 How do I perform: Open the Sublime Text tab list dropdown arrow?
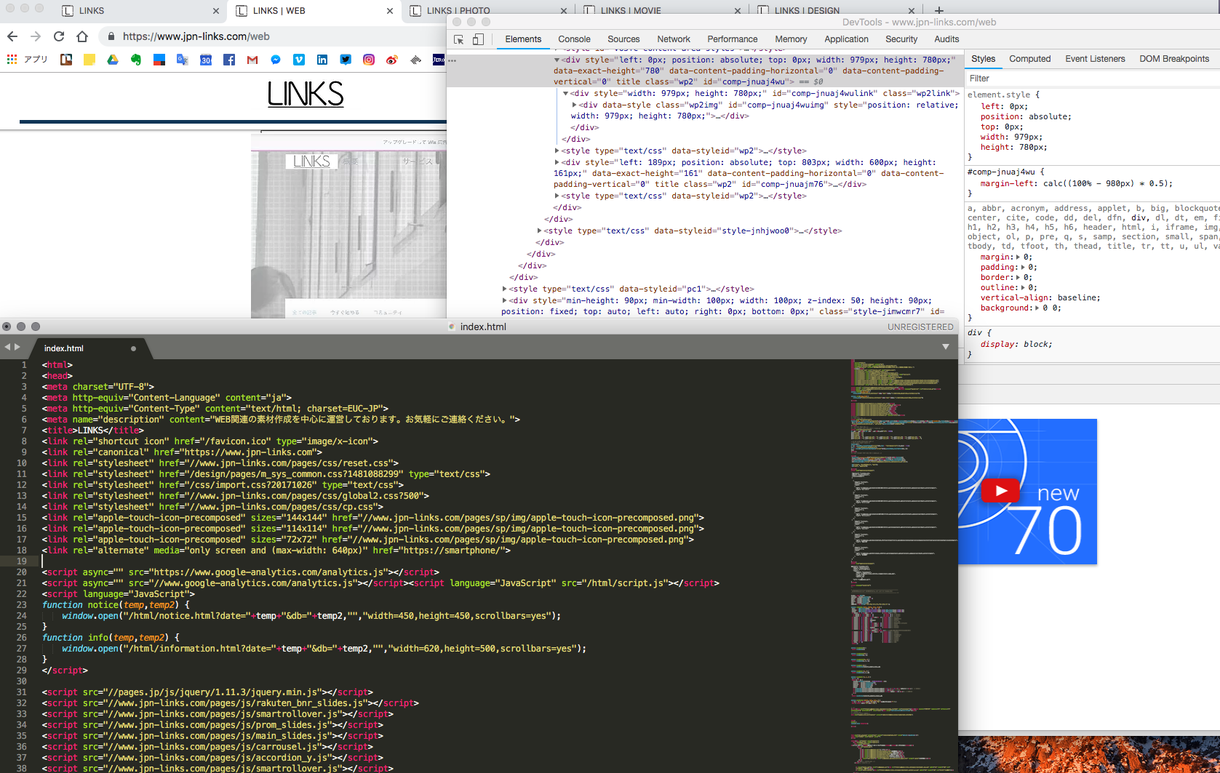point(946,347)
